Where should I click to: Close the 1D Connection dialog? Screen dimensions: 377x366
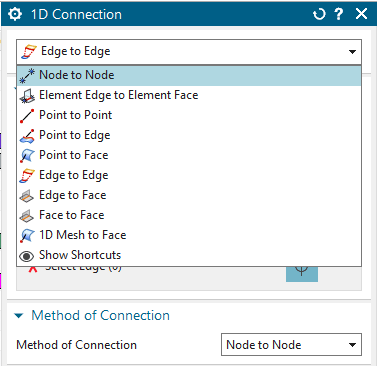tap(361, 14)
